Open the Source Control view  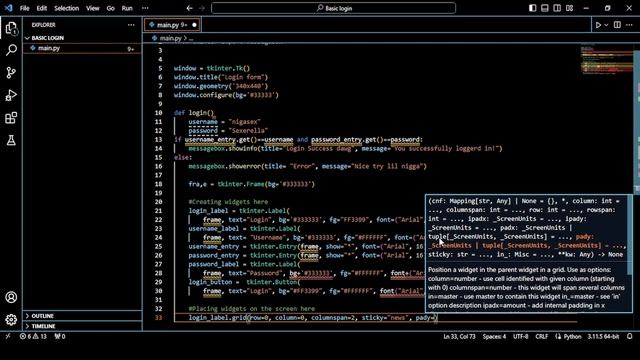pos(11,73)
